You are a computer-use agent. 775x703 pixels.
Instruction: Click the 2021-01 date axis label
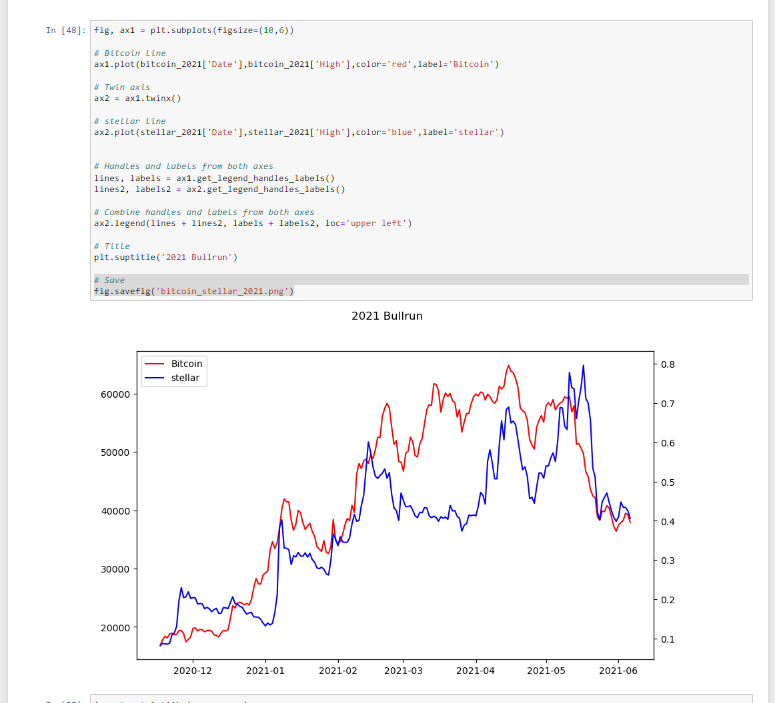tap(265, 671)
